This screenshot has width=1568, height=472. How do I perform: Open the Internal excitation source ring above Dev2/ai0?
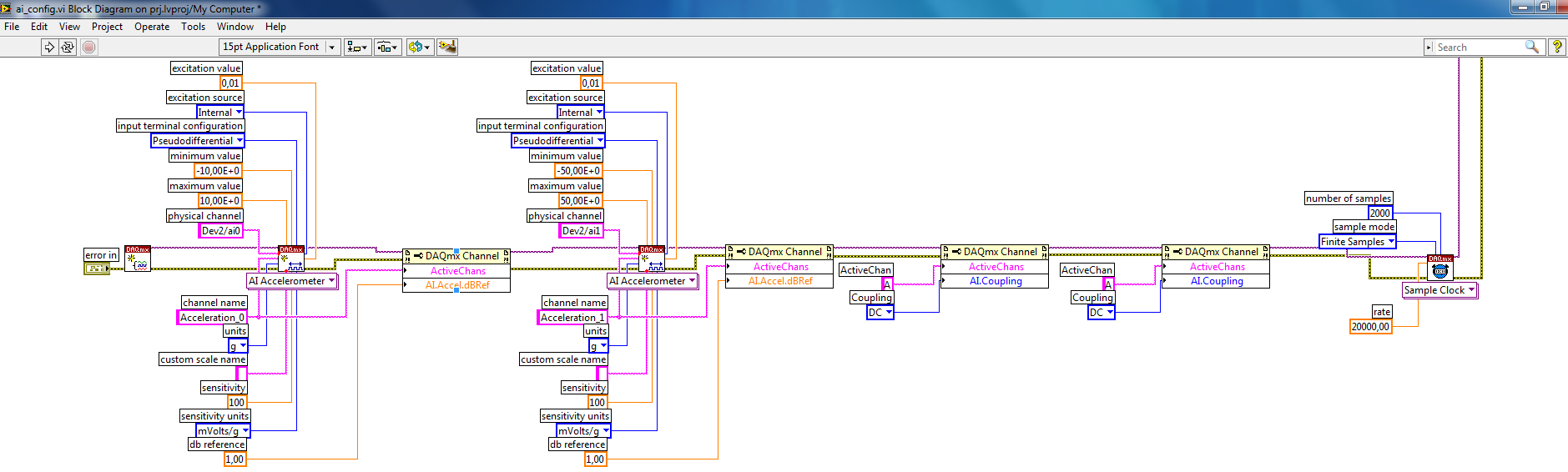[220, 113]
